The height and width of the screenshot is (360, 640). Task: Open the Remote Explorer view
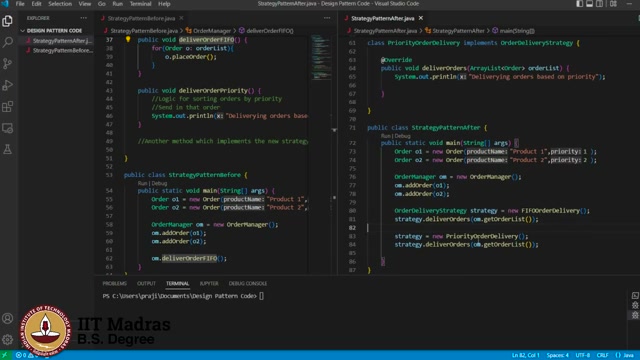(x=7, y=128)
